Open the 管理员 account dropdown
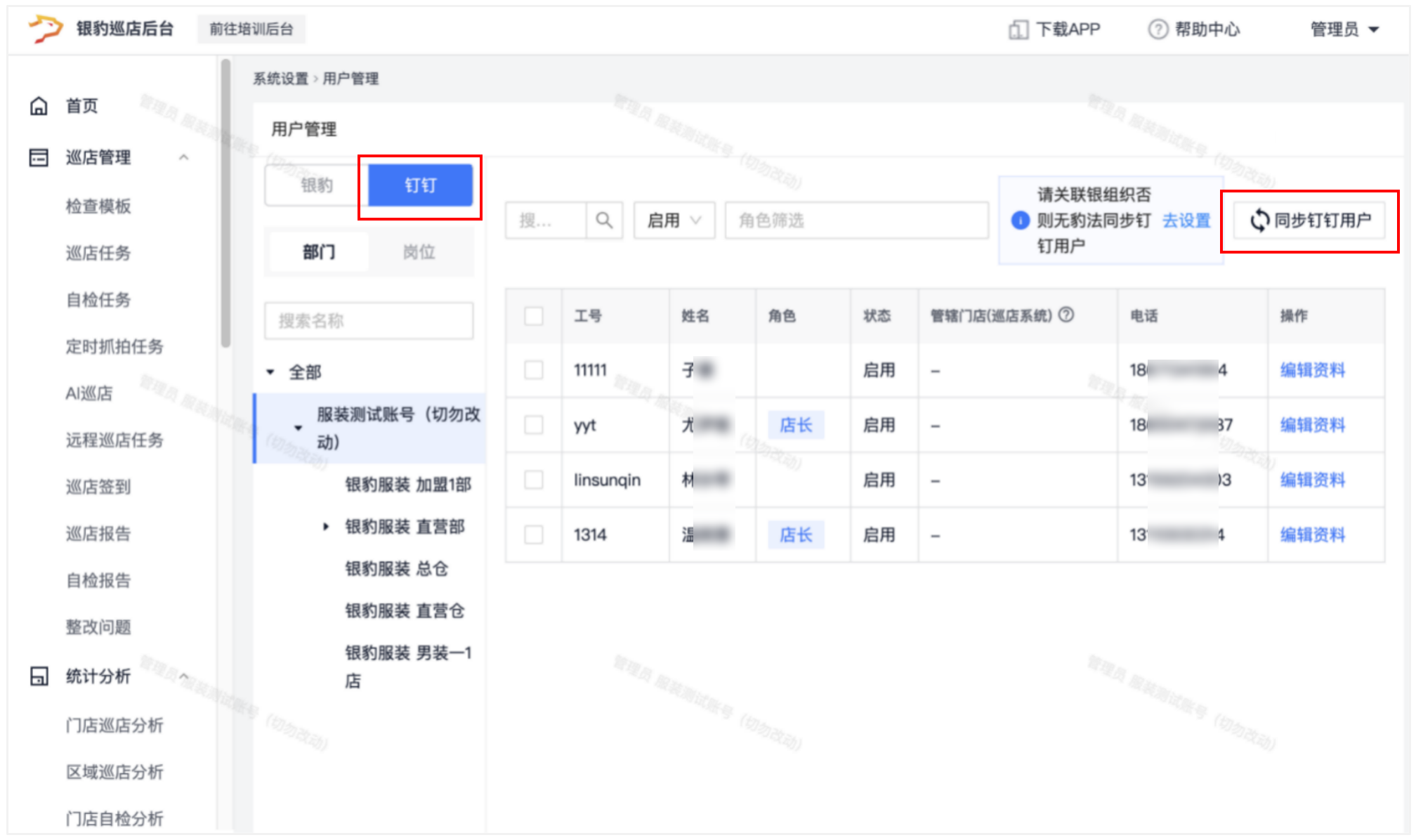The width and height of the screenshot is (1416, 840). point(1344,29)
